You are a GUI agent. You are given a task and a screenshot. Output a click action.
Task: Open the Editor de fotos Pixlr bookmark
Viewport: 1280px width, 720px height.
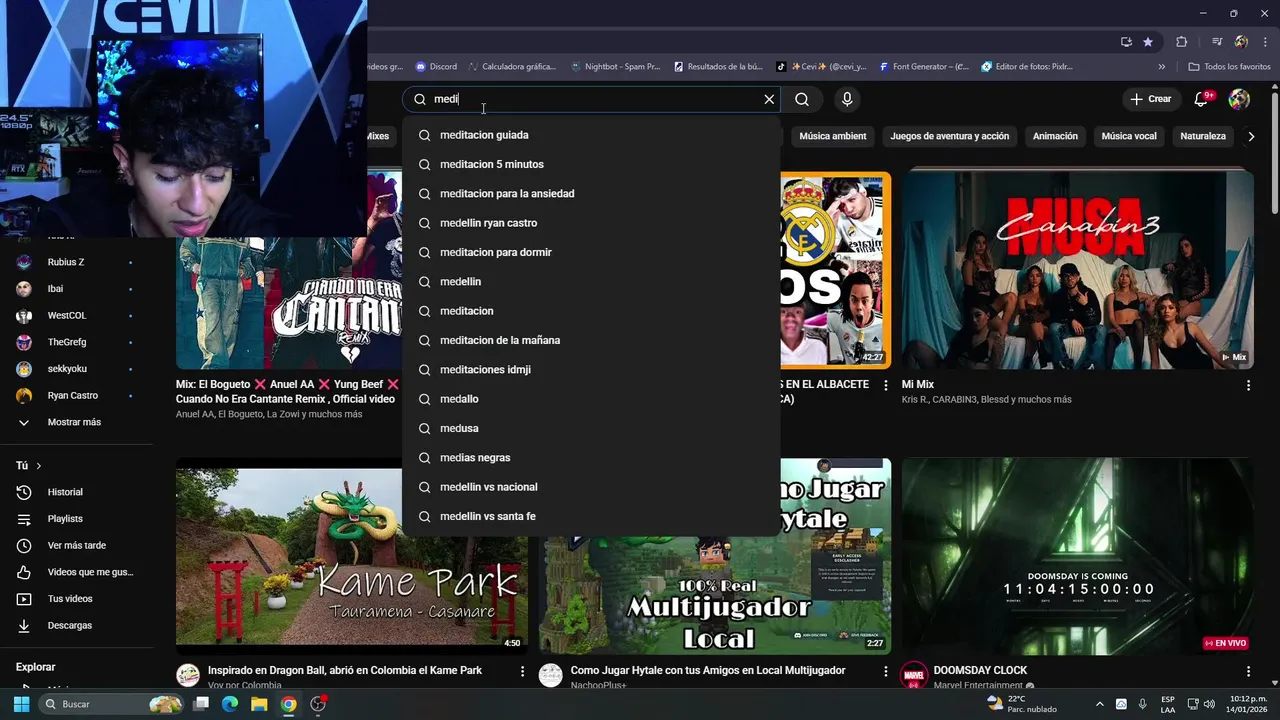[x=1027, y=67]
